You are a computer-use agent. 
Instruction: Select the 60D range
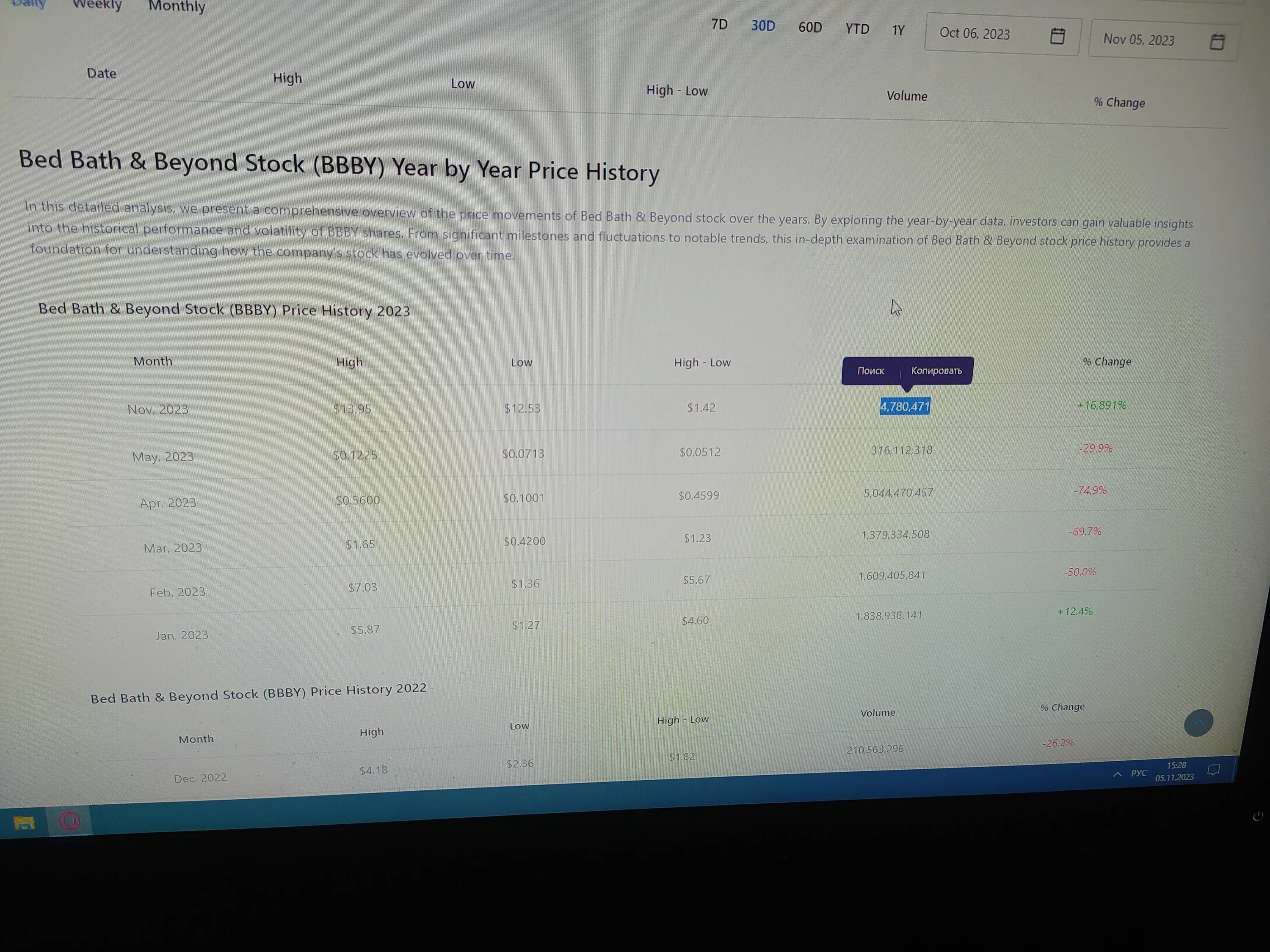[809, 28]
